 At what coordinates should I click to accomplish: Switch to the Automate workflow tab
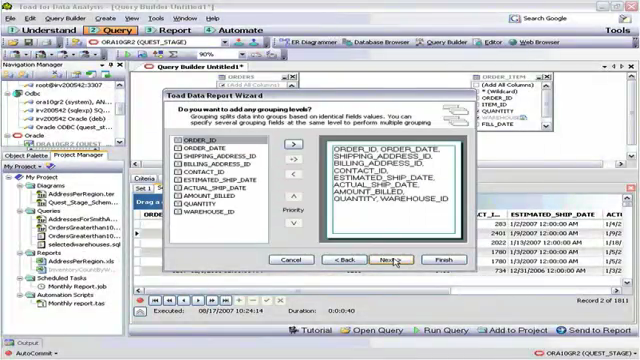coord(234,30)
